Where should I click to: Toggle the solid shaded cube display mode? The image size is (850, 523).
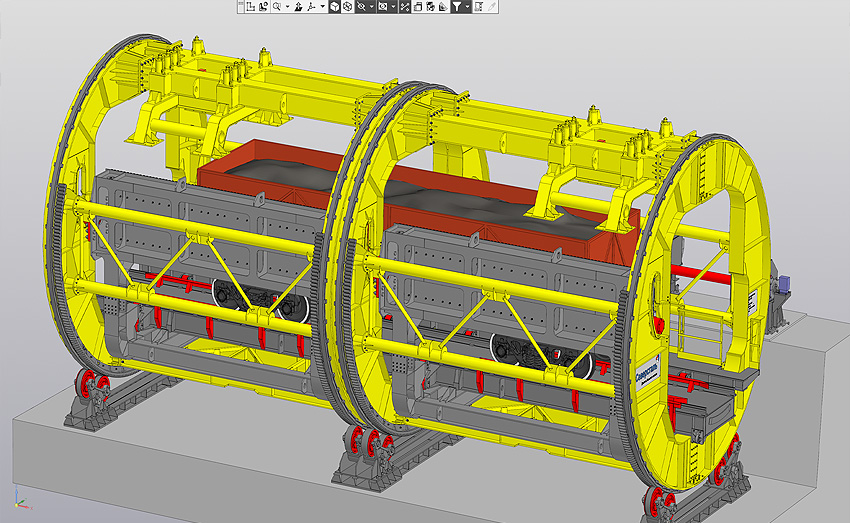coord(334,6)
